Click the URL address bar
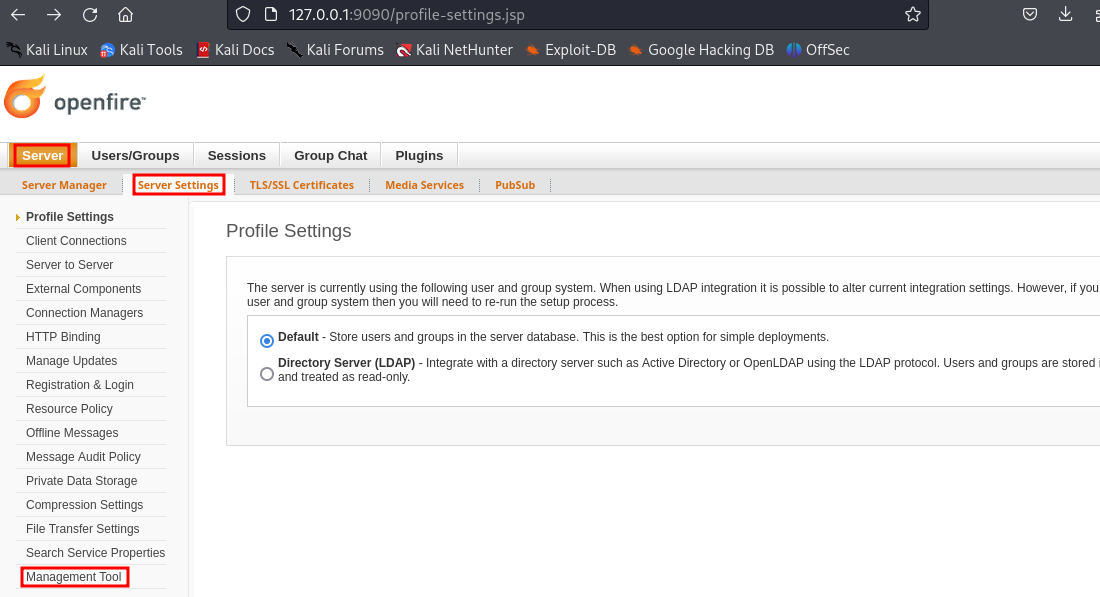1100x597 pixels. [580, 15]
